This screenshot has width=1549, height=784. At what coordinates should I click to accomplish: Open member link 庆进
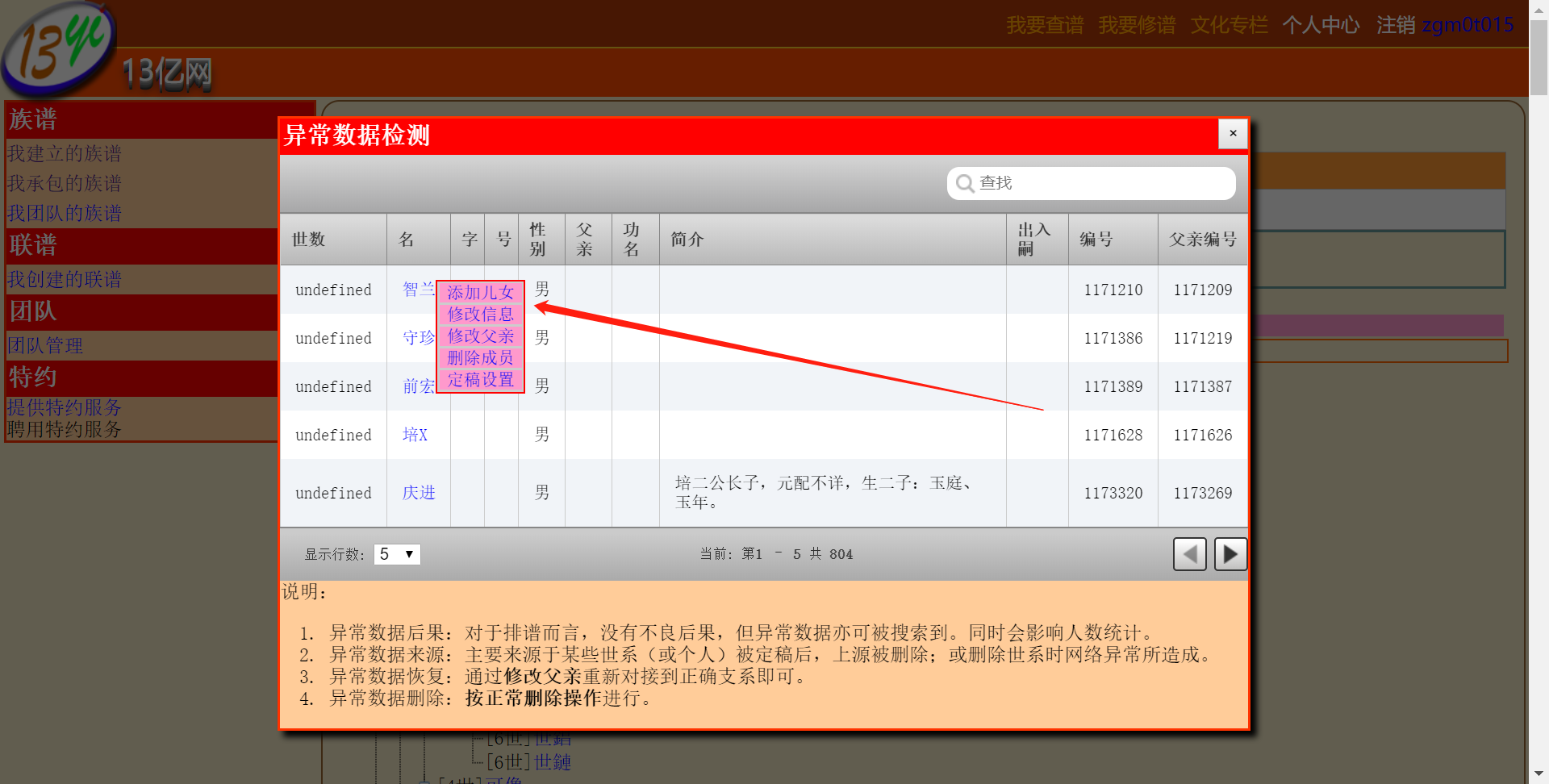click(x=418, y=493)
